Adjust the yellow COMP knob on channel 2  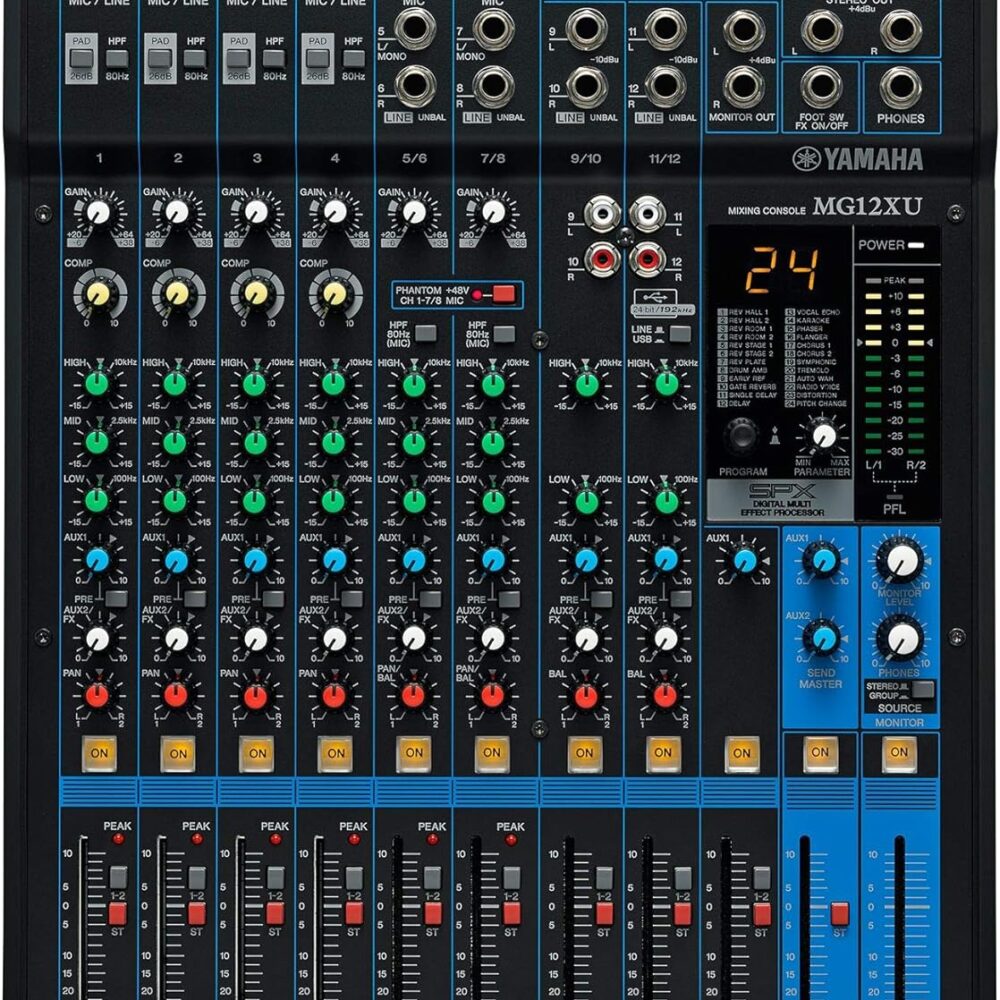pos(178,293)
